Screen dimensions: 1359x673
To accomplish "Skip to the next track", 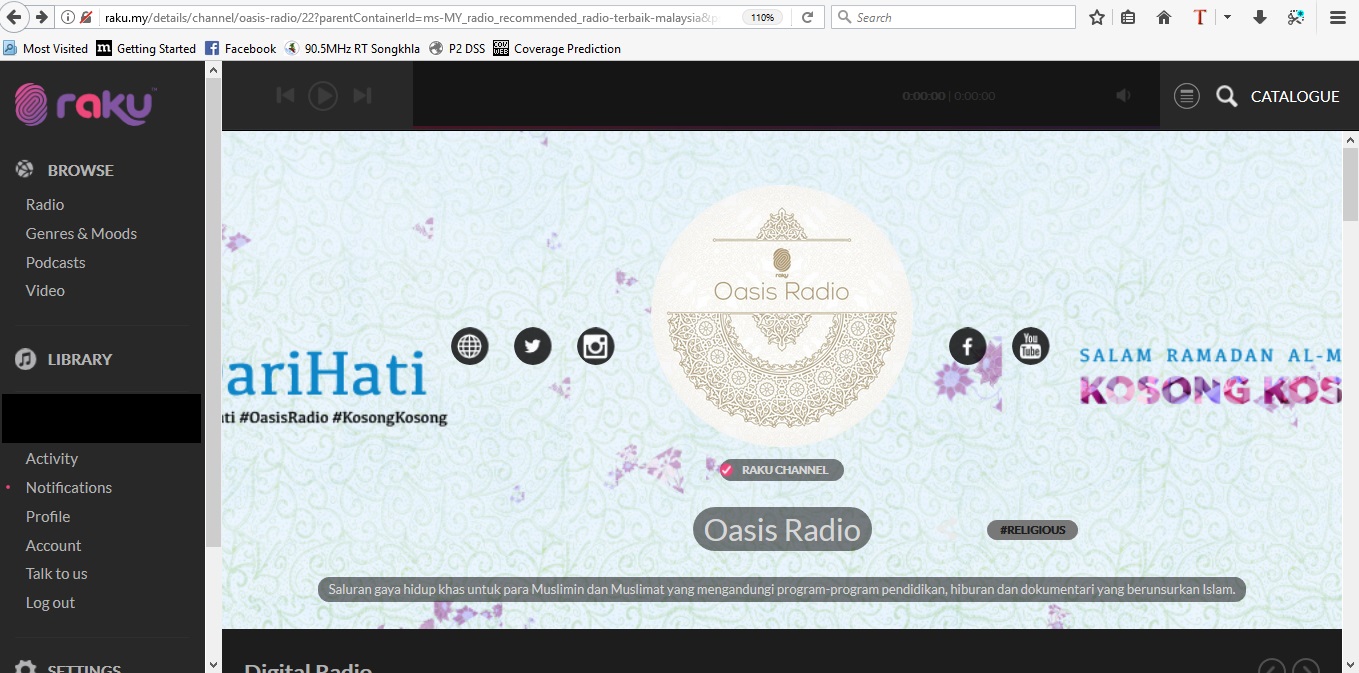I will pos(362,95).
